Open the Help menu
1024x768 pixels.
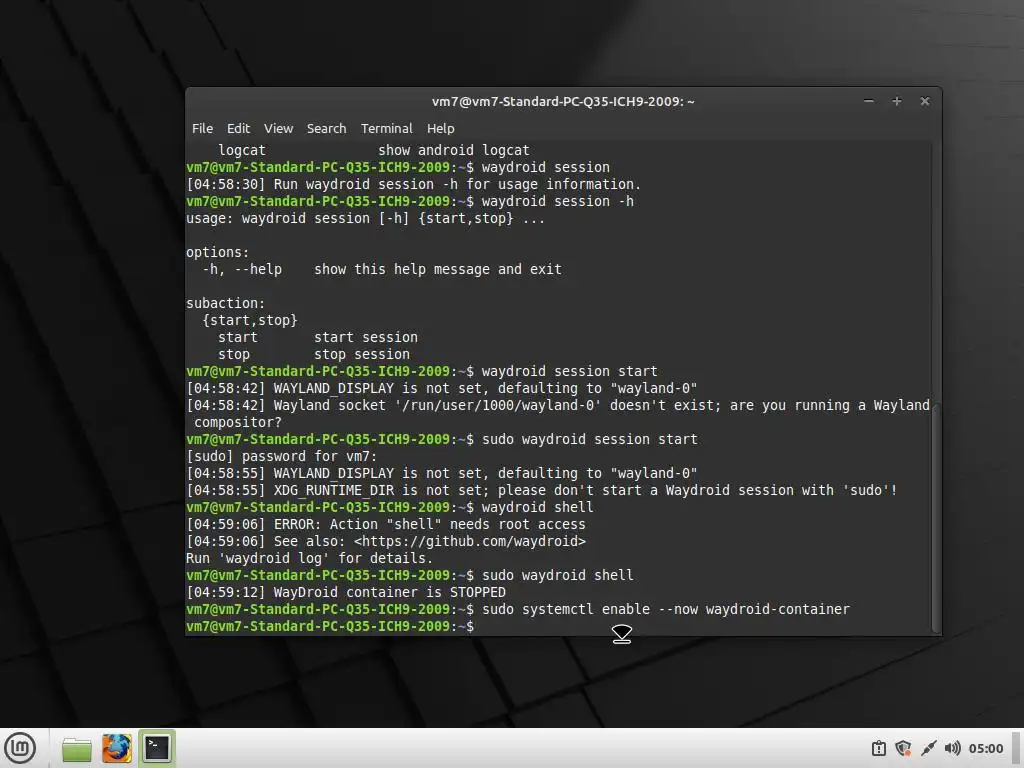pos(441,129)
